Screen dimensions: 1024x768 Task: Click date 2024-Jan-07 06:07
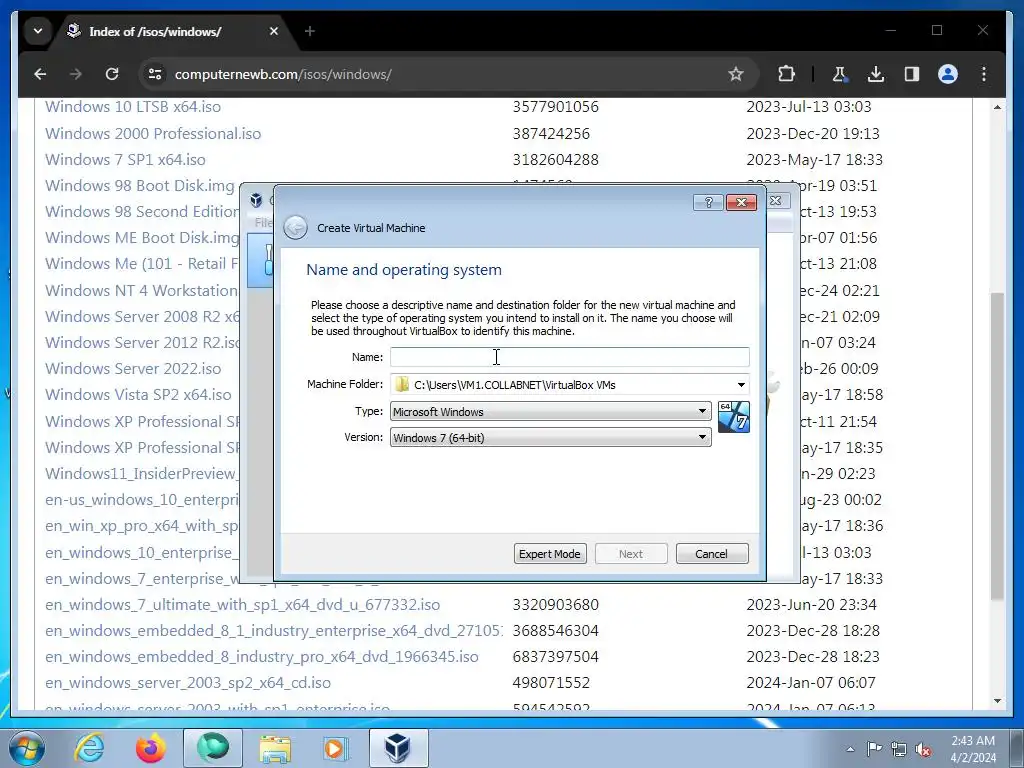(811, 683)
